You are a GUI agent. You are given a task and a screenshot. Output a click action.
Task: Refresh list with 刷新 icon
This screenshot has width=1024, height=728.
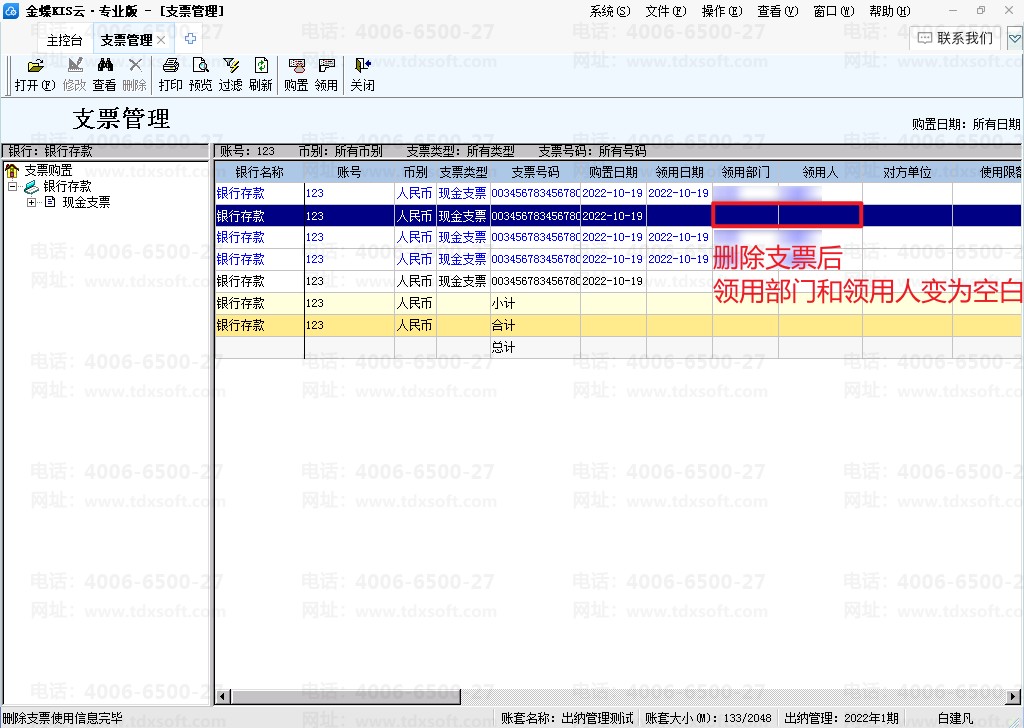(261, 65)
